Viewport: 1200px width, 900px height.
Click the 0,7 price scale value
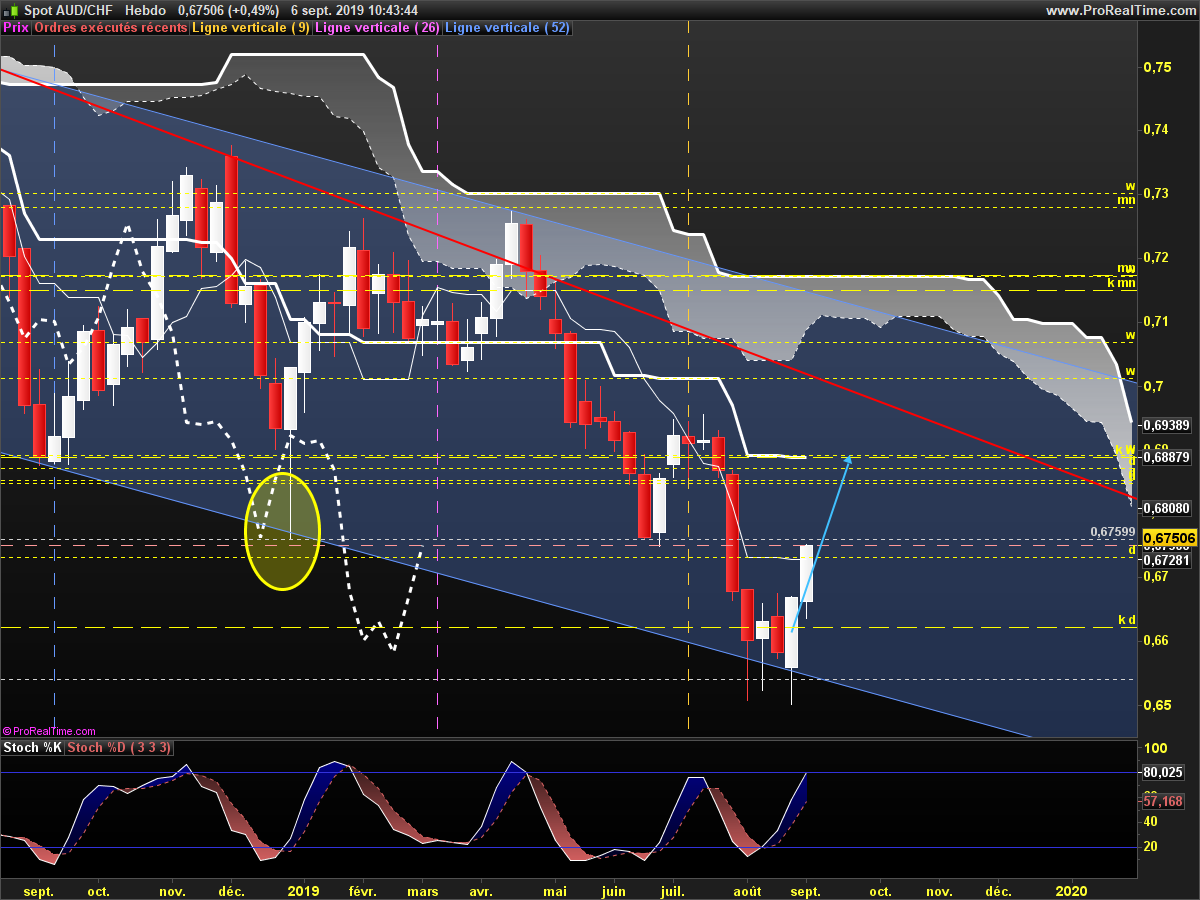click(x=1153, y=386)
